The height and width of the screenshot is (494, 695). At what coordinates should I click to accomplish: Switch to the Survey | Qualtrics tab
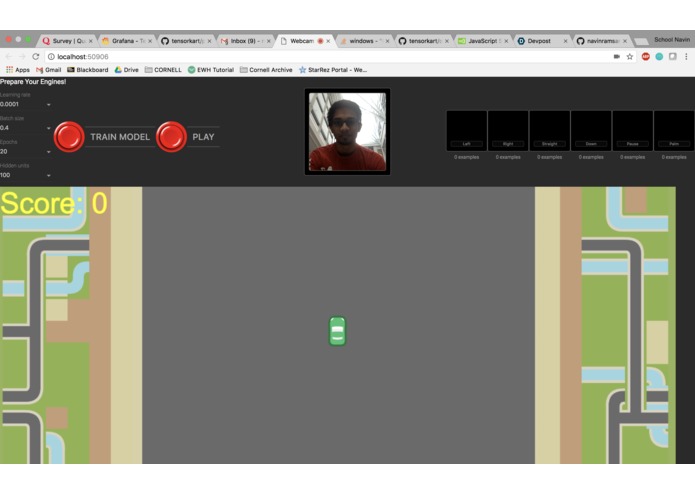tap(67, 41)
